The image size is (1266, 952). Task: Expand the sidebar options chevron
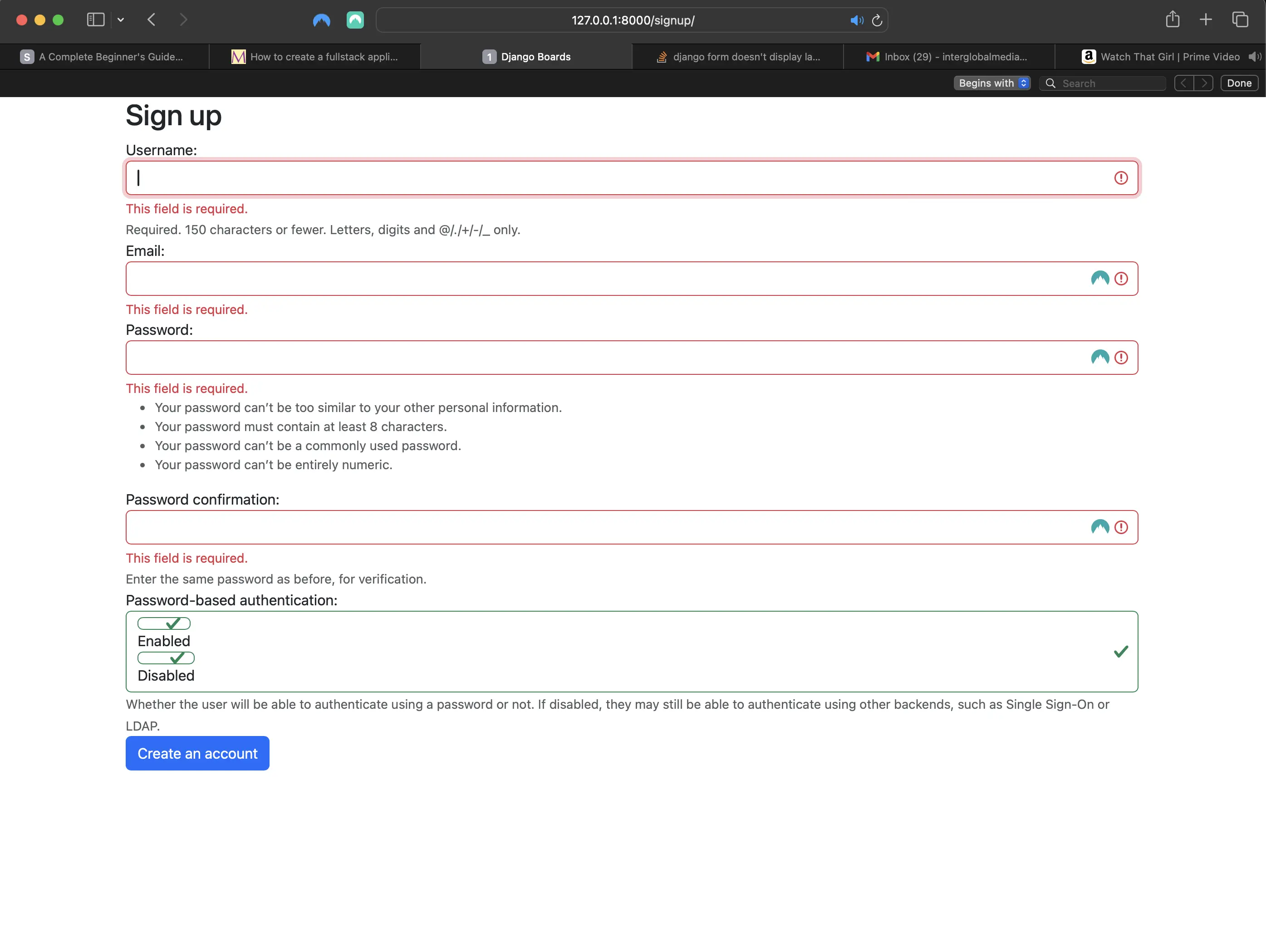point(121,20)
